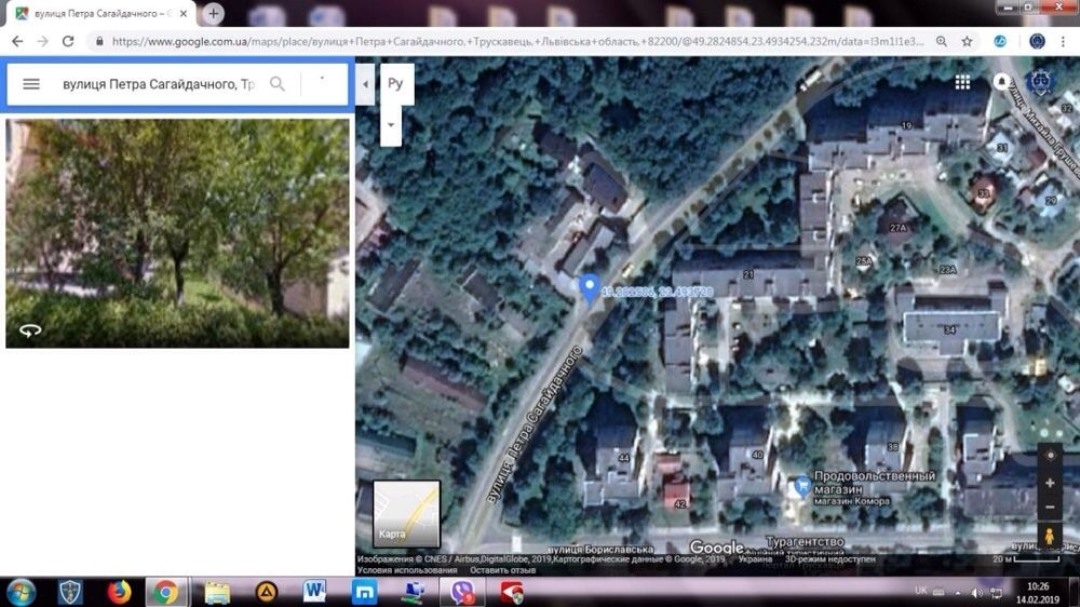Zoom in the map with plus button
Viewport: 1080px width, 607px height.
point(1049,483)
